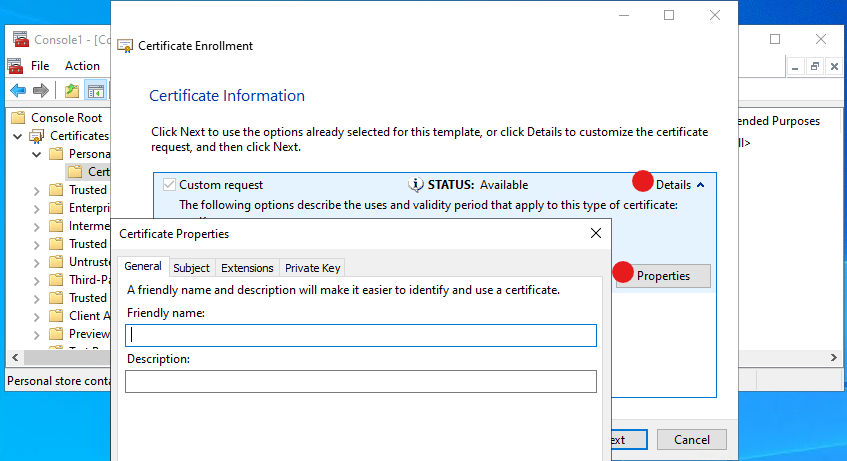Click the Preview folder icon in tree
This screenshot has width=847, height=461.
pyautogui.click(x=56, y=334)
